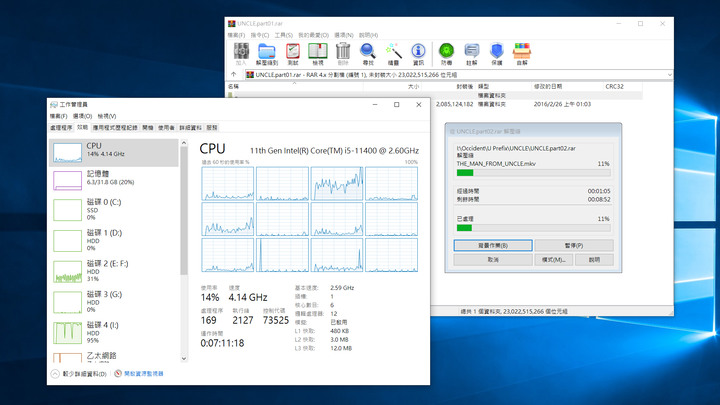The image size is (720, 405).
Task: Switch to Performance (效能) tab in Task Manager
Action: (x=82, y=127)
